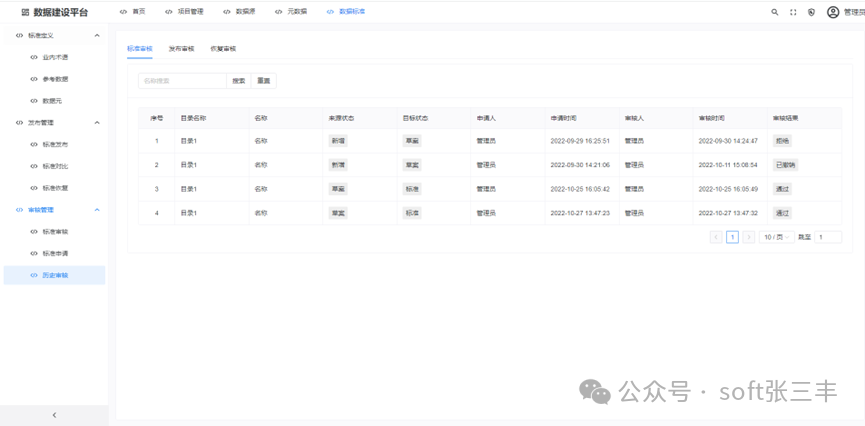Click review time 2022-10-11 15:08:54

tap(728, 165)
